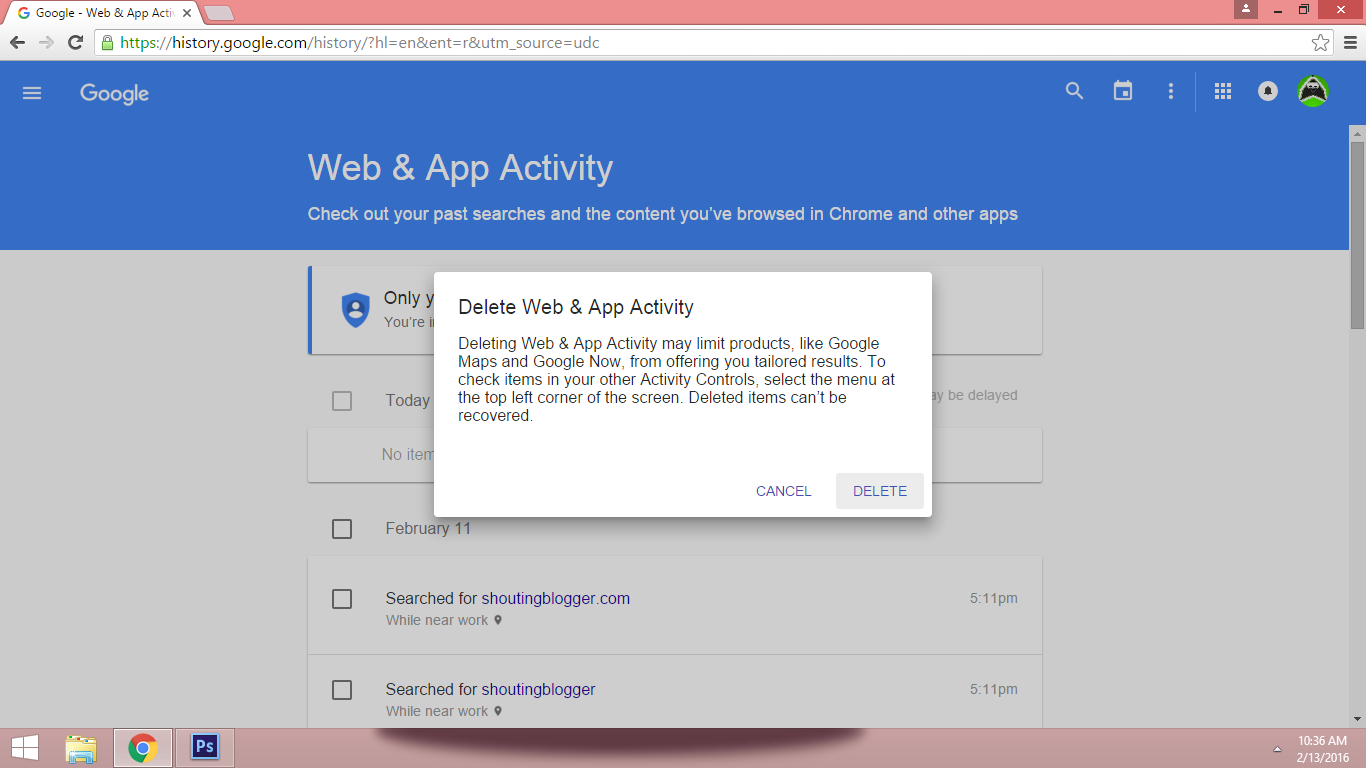Click the green padlock security icon
Viewport: 1366px width, 768px height.
(107, 43)
